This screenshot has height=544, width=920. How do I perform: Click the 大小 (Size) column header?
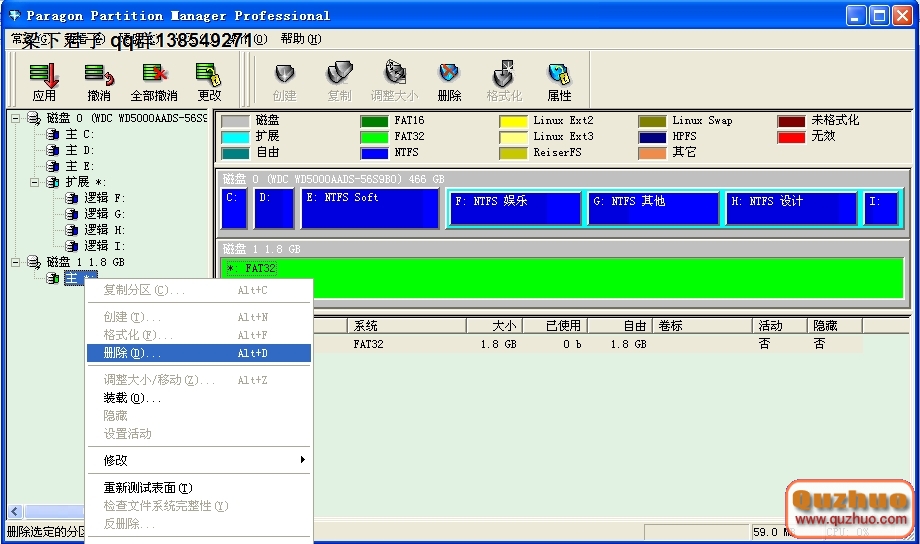[504, 326]
